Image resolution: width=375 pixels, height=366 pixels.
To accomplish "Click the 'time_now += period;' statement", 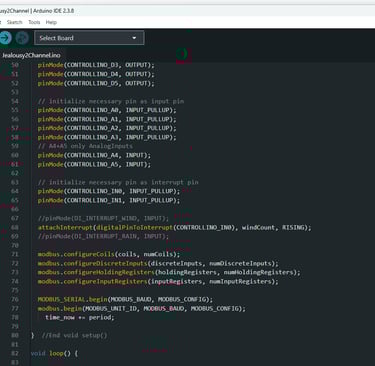I will [x=80, y=317].
